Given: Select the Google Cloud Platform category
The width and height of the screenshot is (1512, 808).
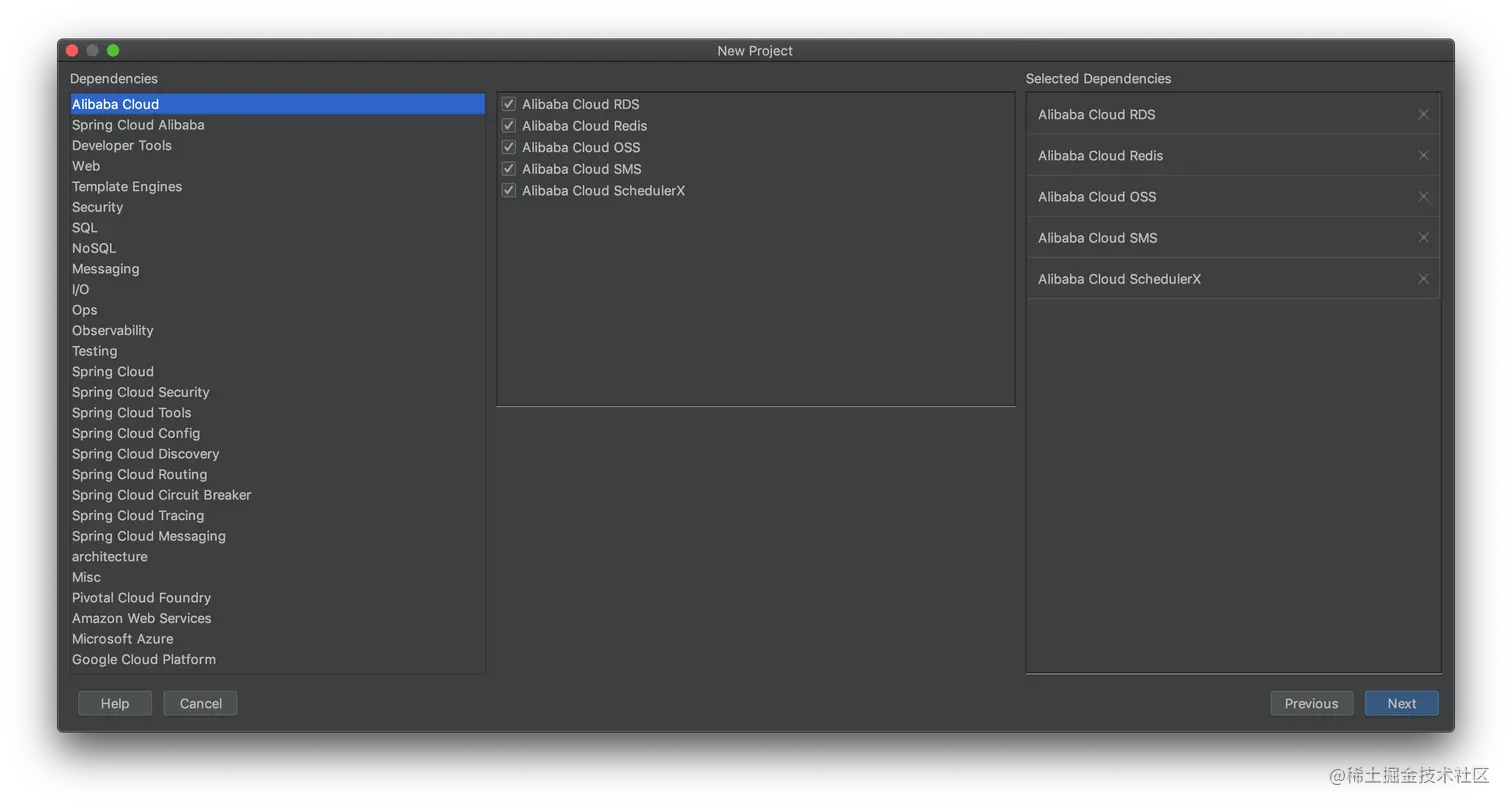Looking at the screenshot, I should pyautogui.click(x=277, y=659).
